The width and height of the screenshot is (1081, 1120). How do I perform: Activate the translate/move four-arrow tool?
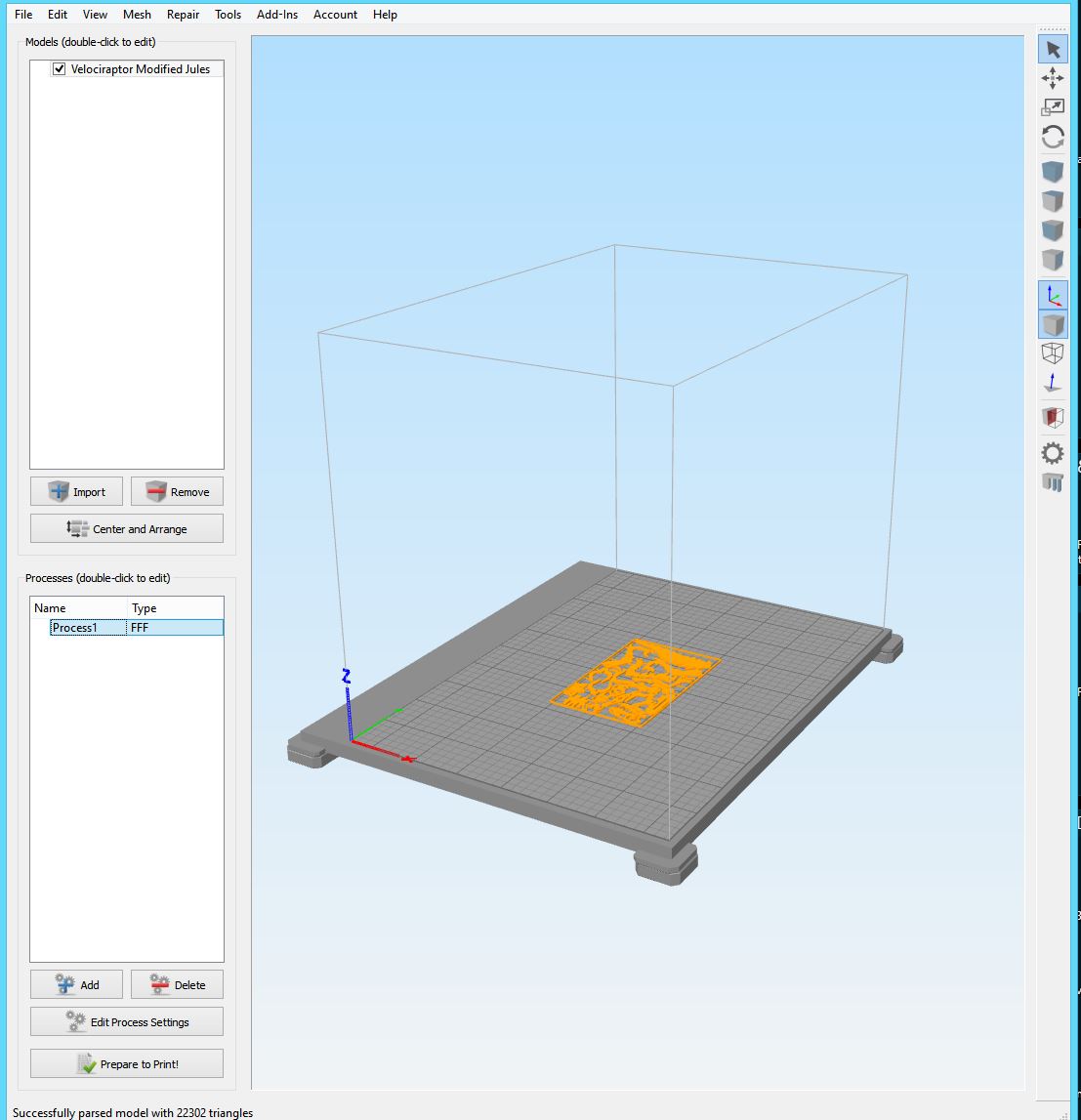(x=1053, y=79)
